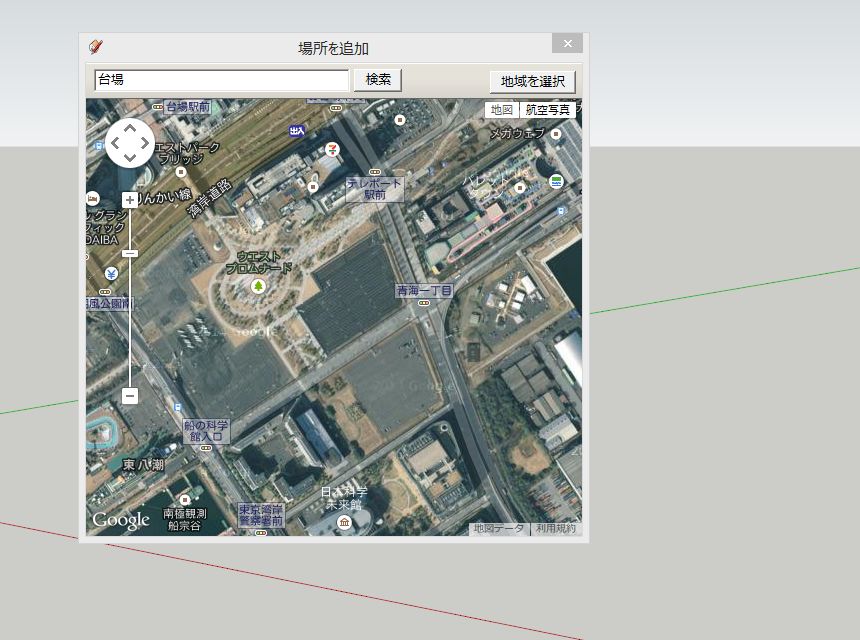Click the 東京湾岸警察署前 intersection label
This screenshot has width=860, height=640.
(x=261, y=516)
